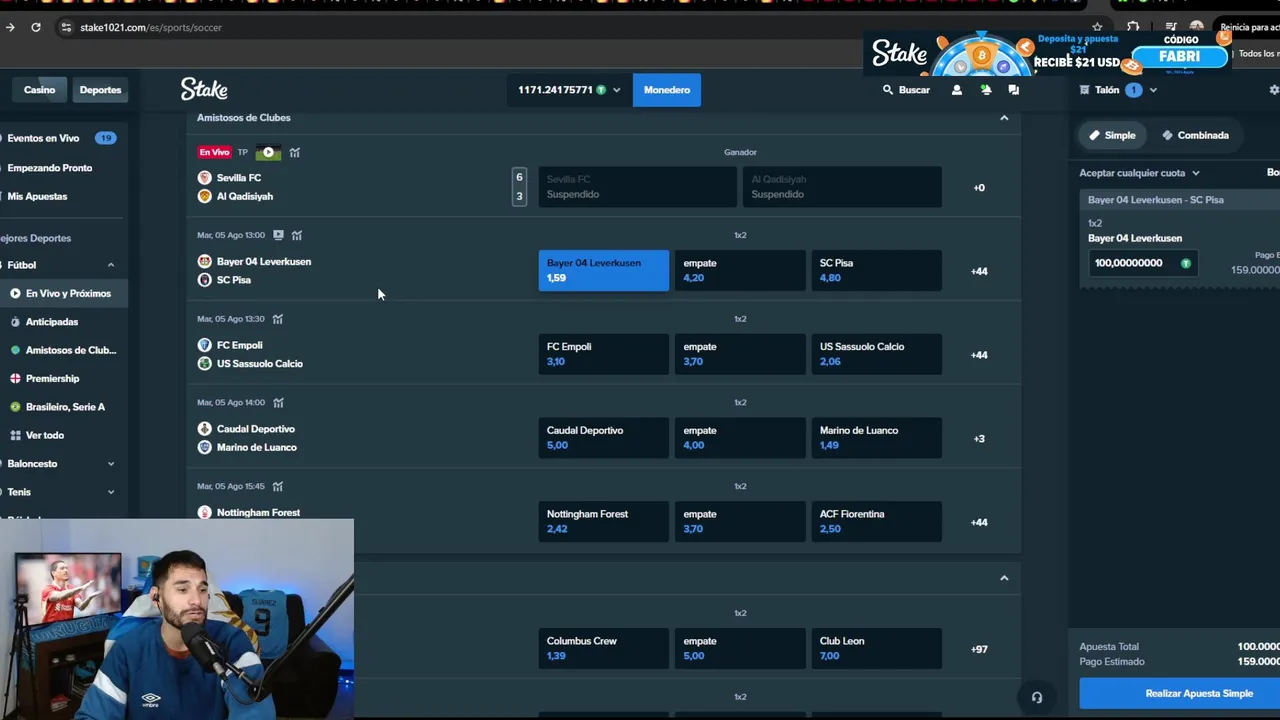This screenshot has width=1280, height=720.
Task: Switch to the Deportes tab
Action: (x=100, y=90)
